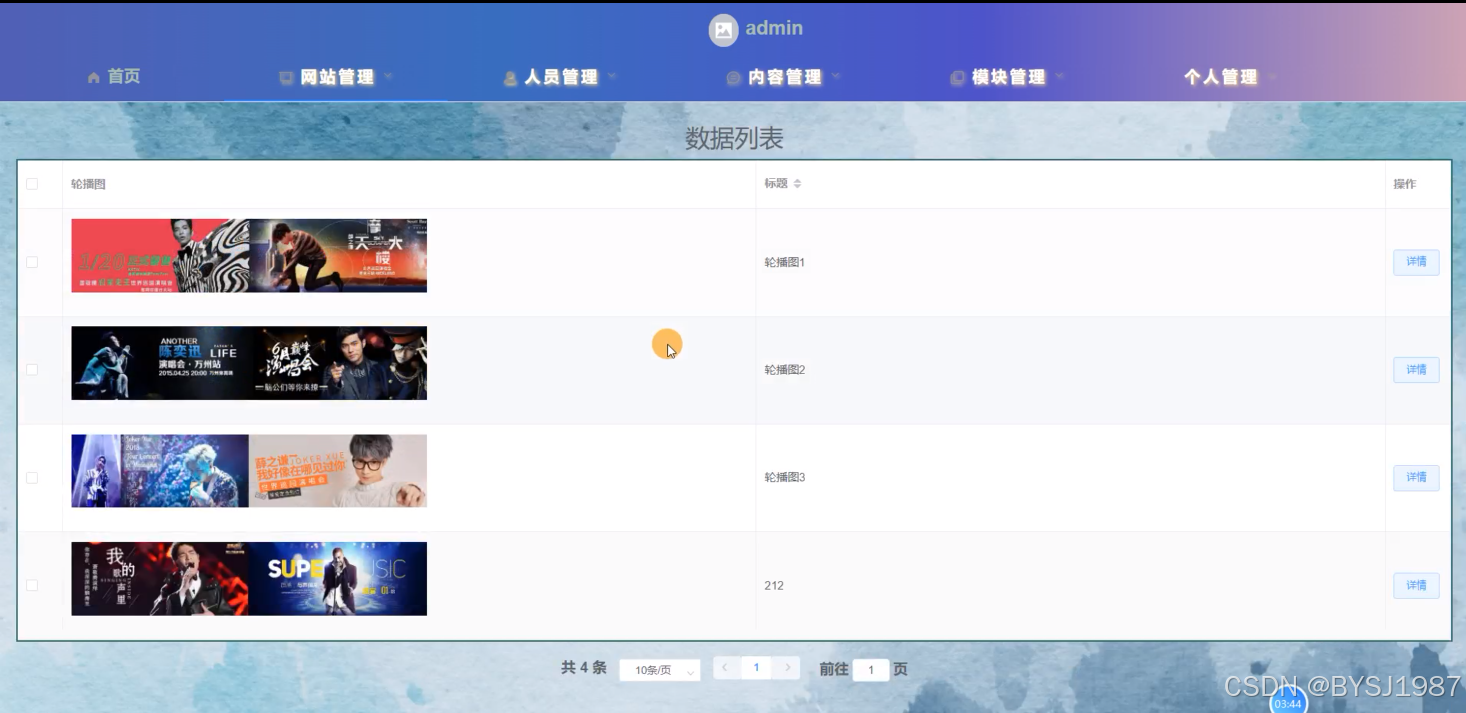Open the 轮播图2 carousel thumbnail
Image resolution: width=1466 pixels, height=713 pixels.
249,363
